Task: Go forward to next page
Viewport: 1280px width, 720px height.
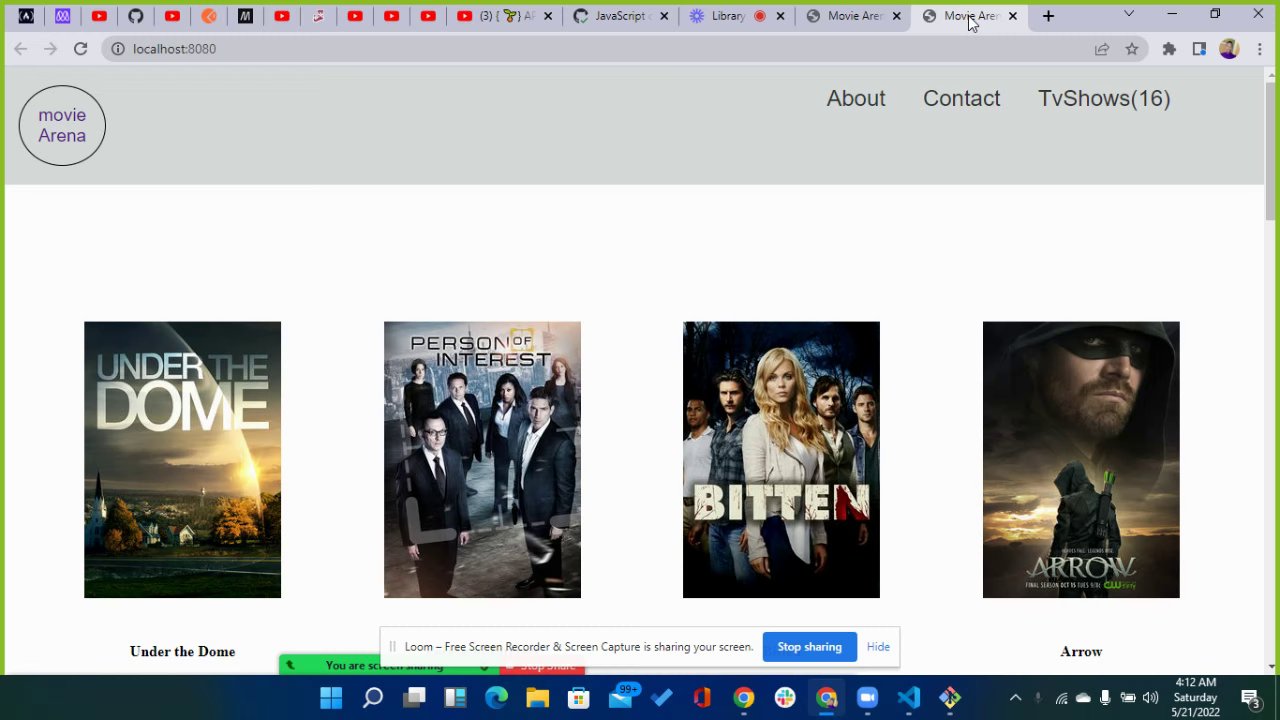Action: coord(50,49)
